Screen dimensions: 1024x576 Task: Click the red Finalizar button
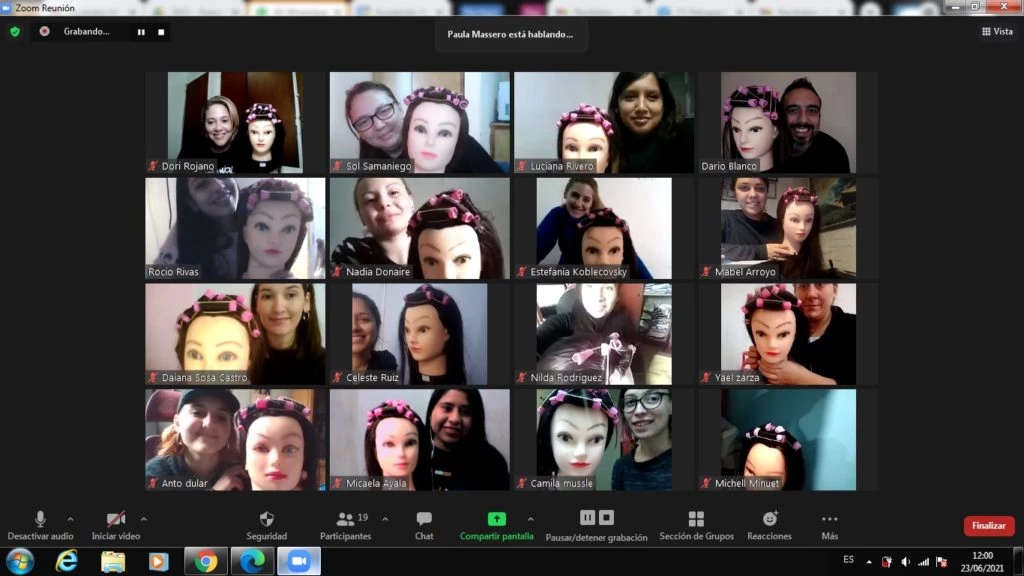[988, 526]
